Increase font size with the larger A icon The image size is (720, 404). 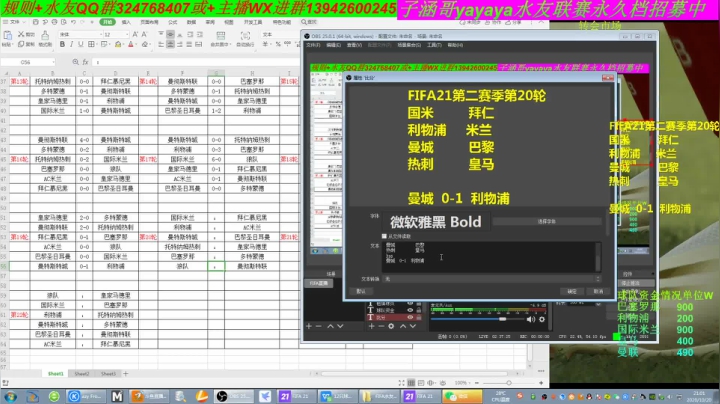coord(135,34)
